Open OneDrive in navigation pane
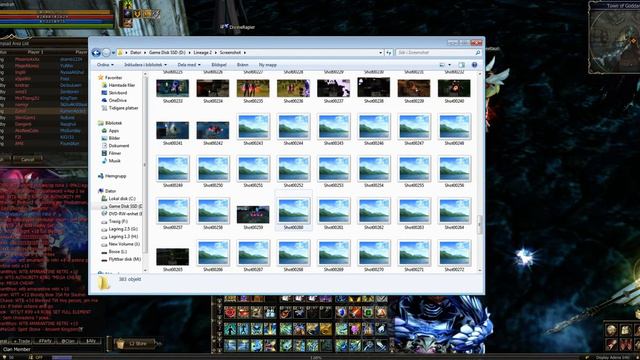The height and width of the screenshot is (360, 640). (114, 100)
